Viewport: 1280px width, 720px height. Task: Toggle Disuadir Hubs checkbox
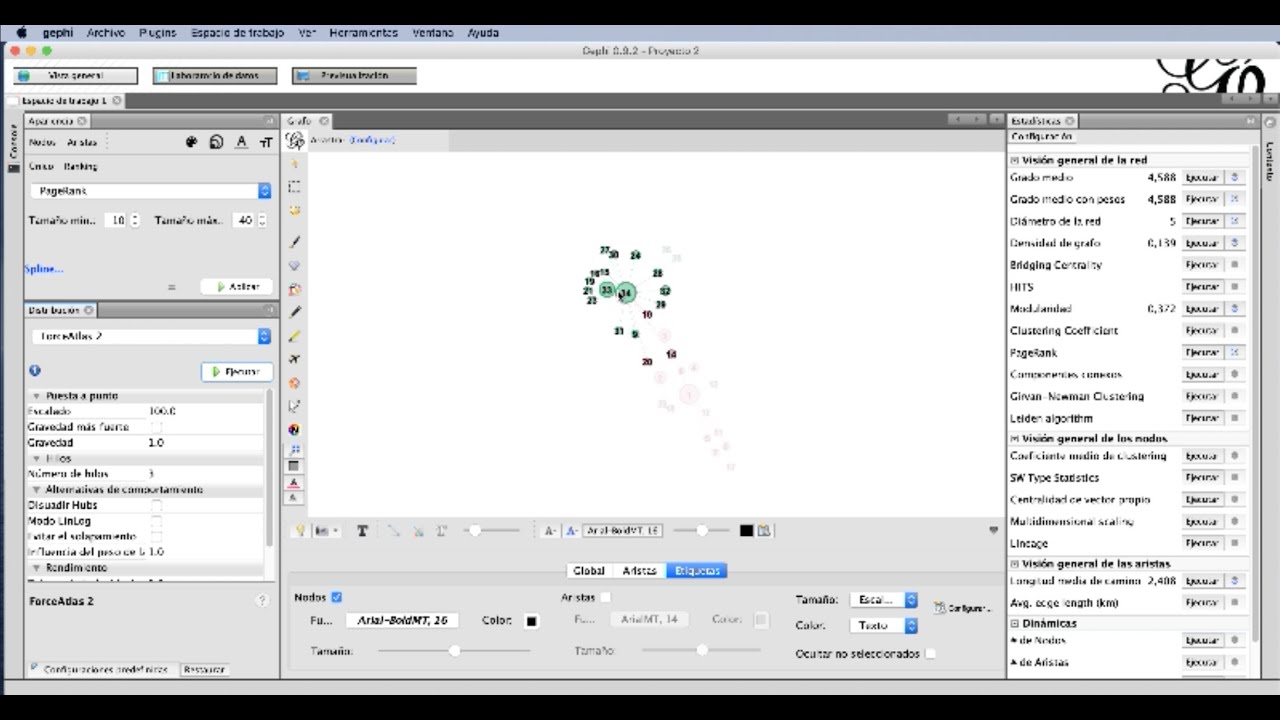(x=156, y=505)
